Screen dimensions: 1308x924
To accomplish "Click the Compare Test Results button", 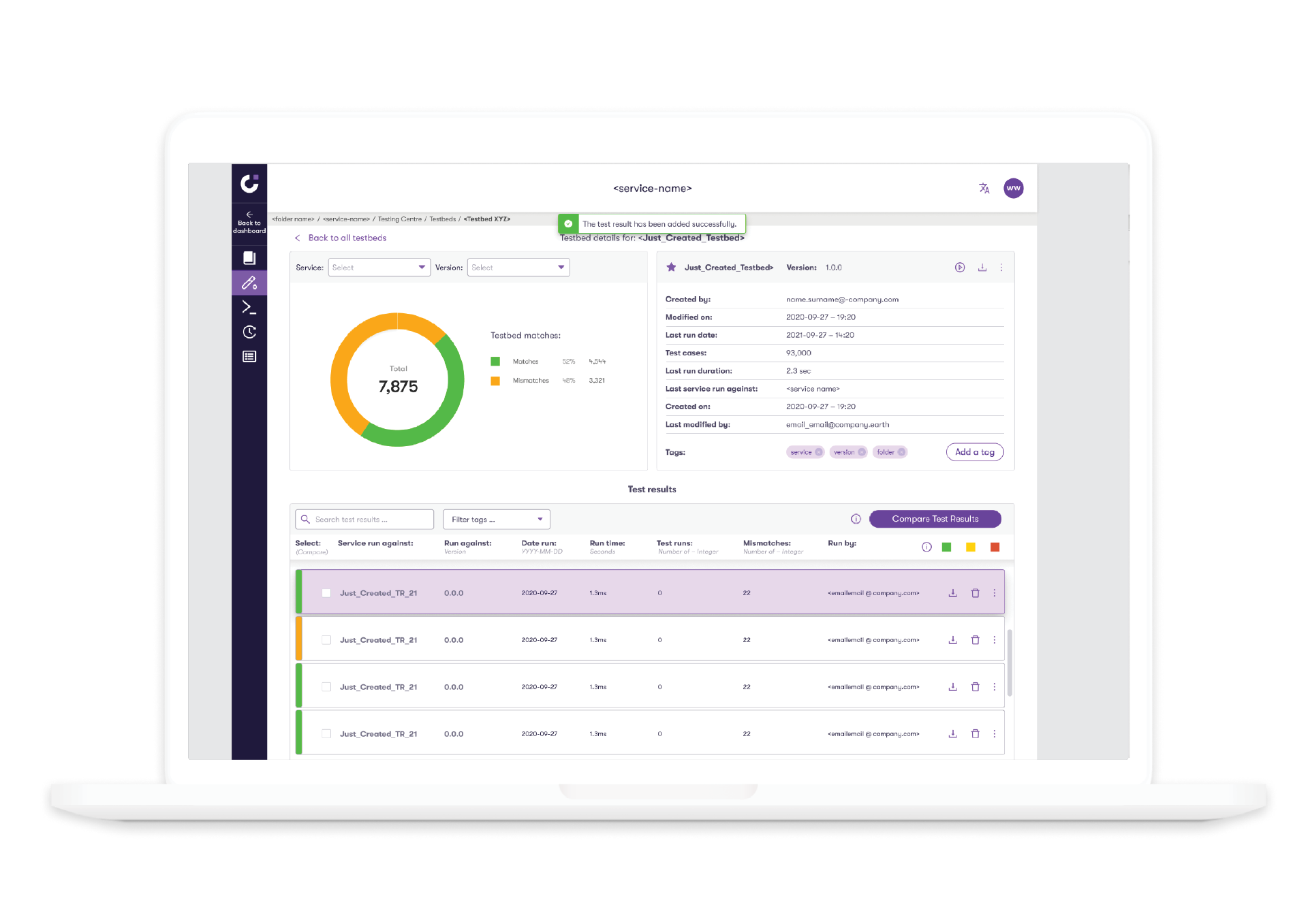I will point(935,519).
